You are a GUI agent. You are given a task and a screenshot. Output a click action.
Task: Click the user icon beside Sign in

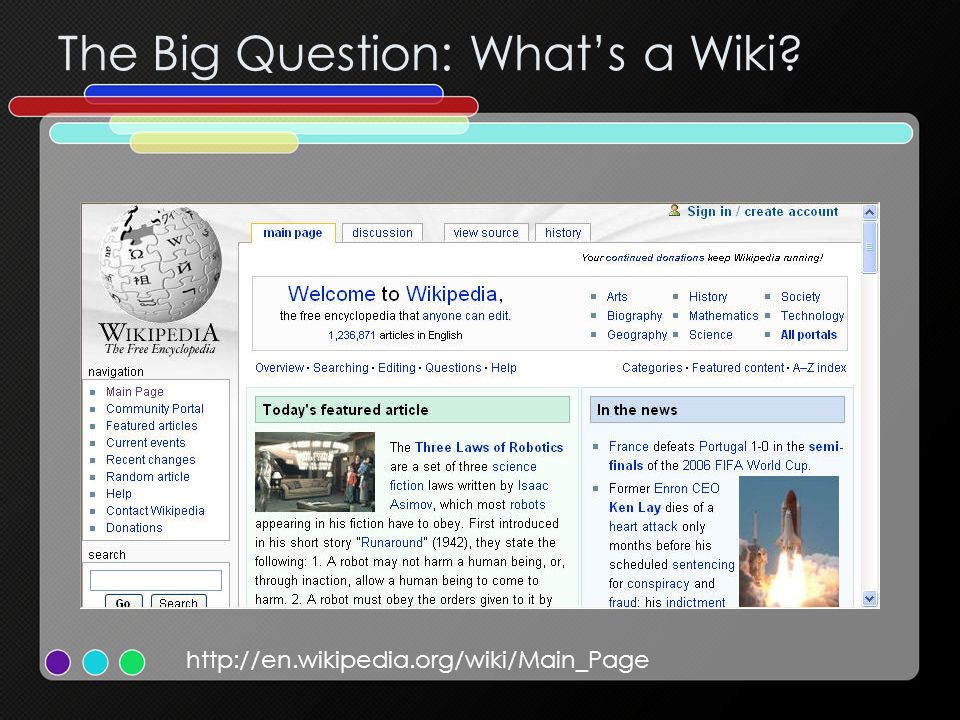tap(674, 211)
